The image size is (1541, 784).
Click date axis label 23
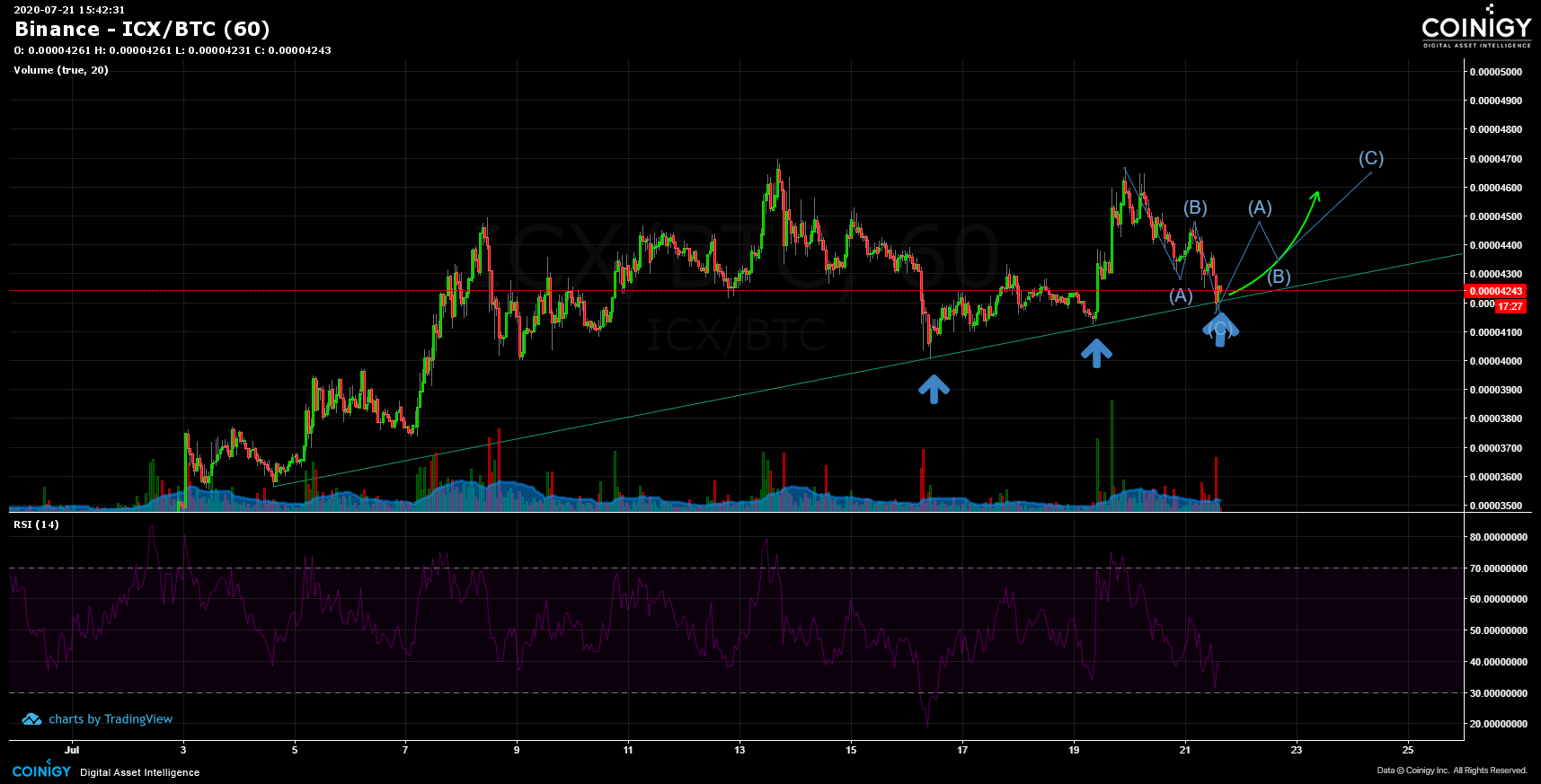coord(1297,750)
